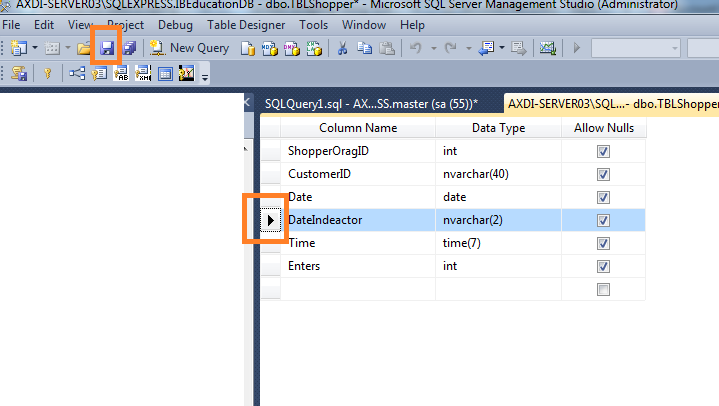Switch to the SQLQuery1.sql tab
The width and height of the screenshot is (719, 406).
(x=371, y=104)
